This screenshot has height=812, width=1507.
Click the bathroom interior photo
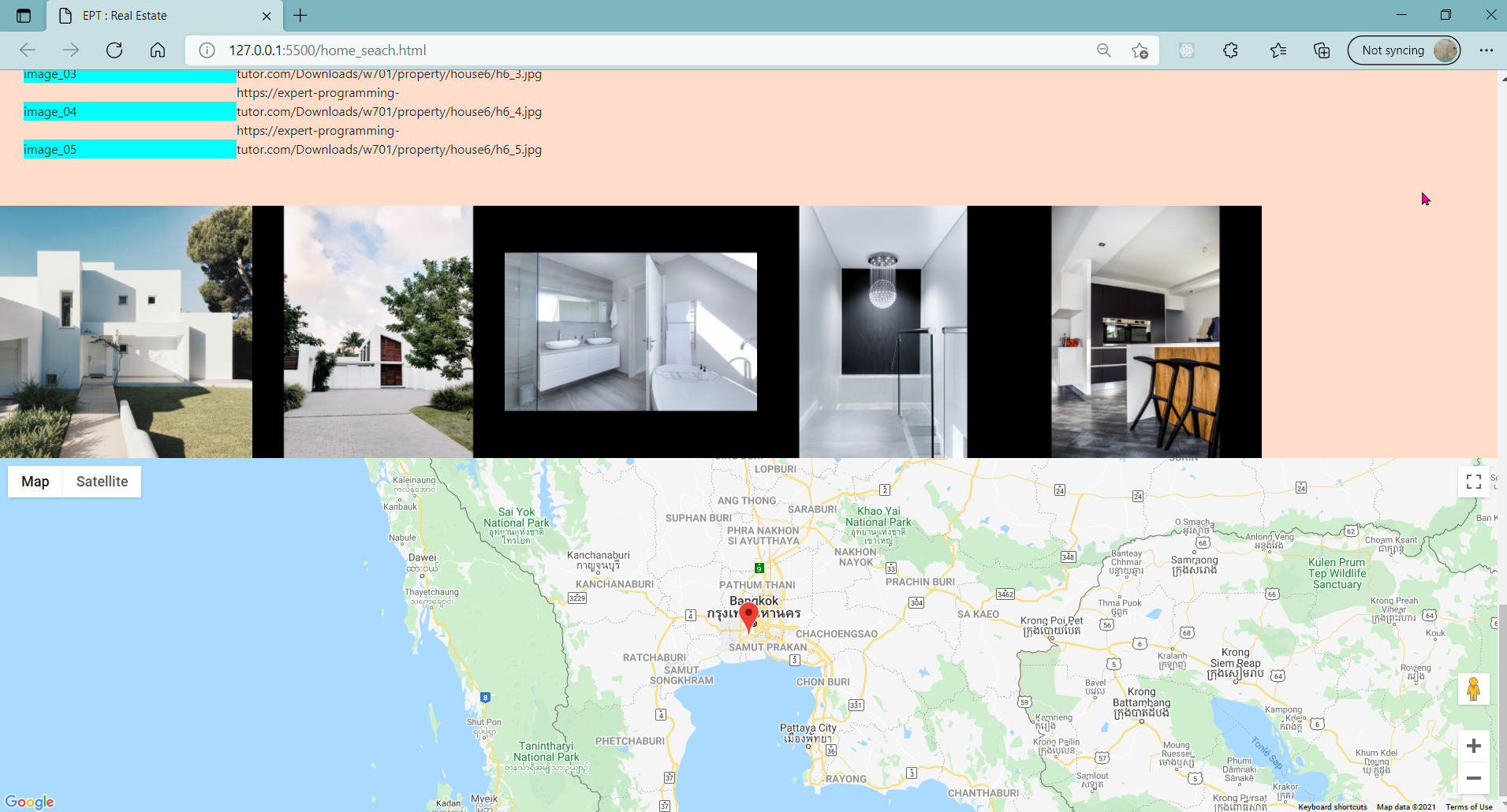[x=631, y=332]
